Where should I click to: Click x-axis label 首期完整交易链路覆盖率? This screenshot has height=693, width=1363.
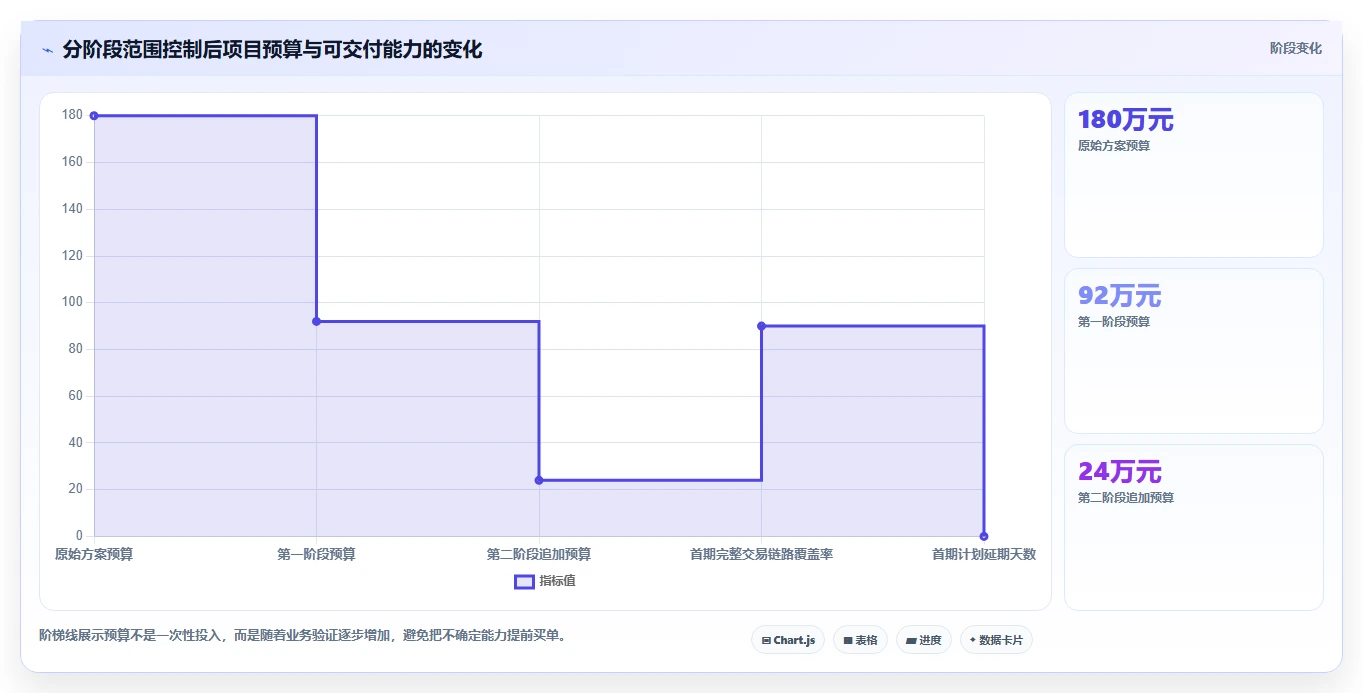[761, 554]
